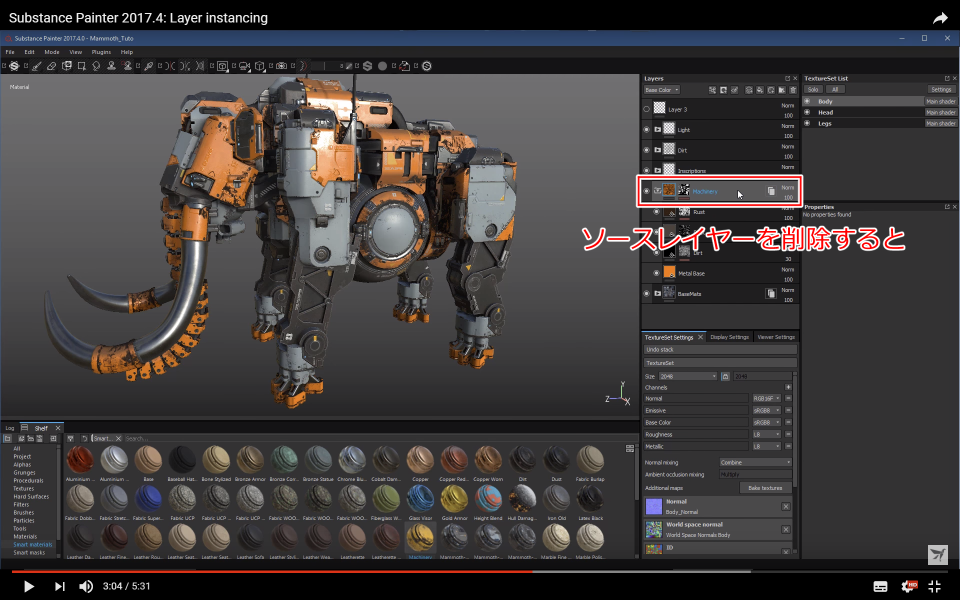
Task: Select the Glass Visor material swatch
Action: pos(420,500)
